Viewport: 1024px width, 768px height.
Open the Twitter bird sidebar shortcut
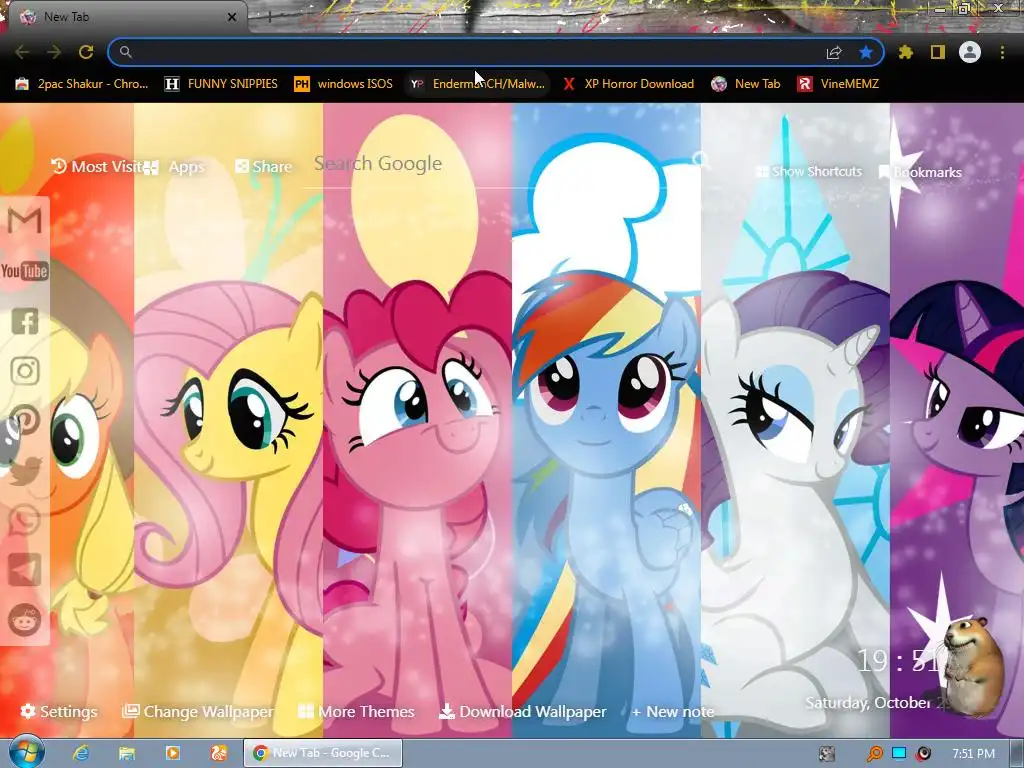tap(25, 470)
